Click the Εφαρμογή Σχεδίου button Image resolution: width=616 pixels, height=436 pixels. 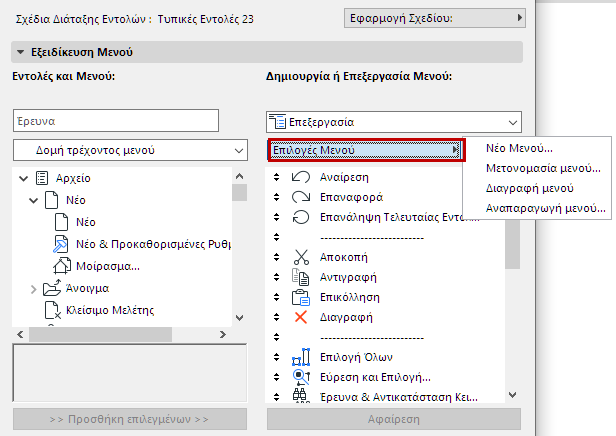[433, 18]
